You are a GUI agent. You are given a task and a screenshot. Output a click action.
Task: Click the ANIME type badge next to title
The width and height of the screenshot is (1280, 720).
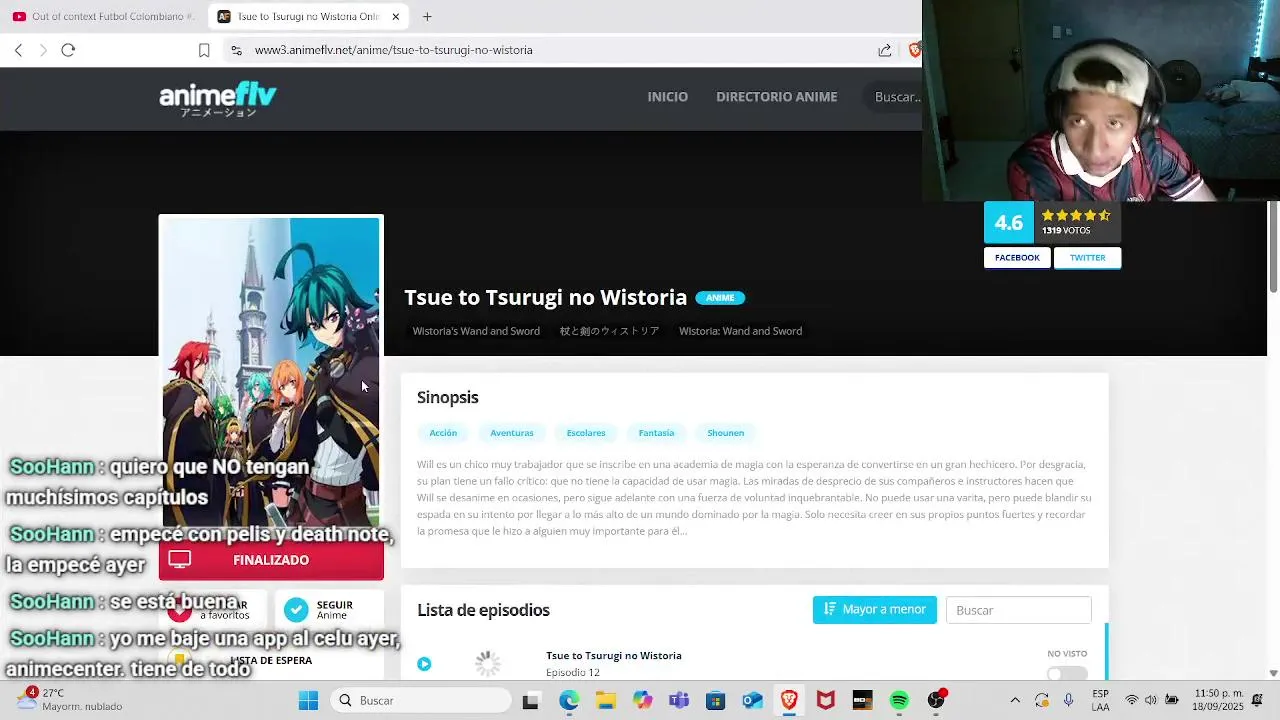coord(720,298)
